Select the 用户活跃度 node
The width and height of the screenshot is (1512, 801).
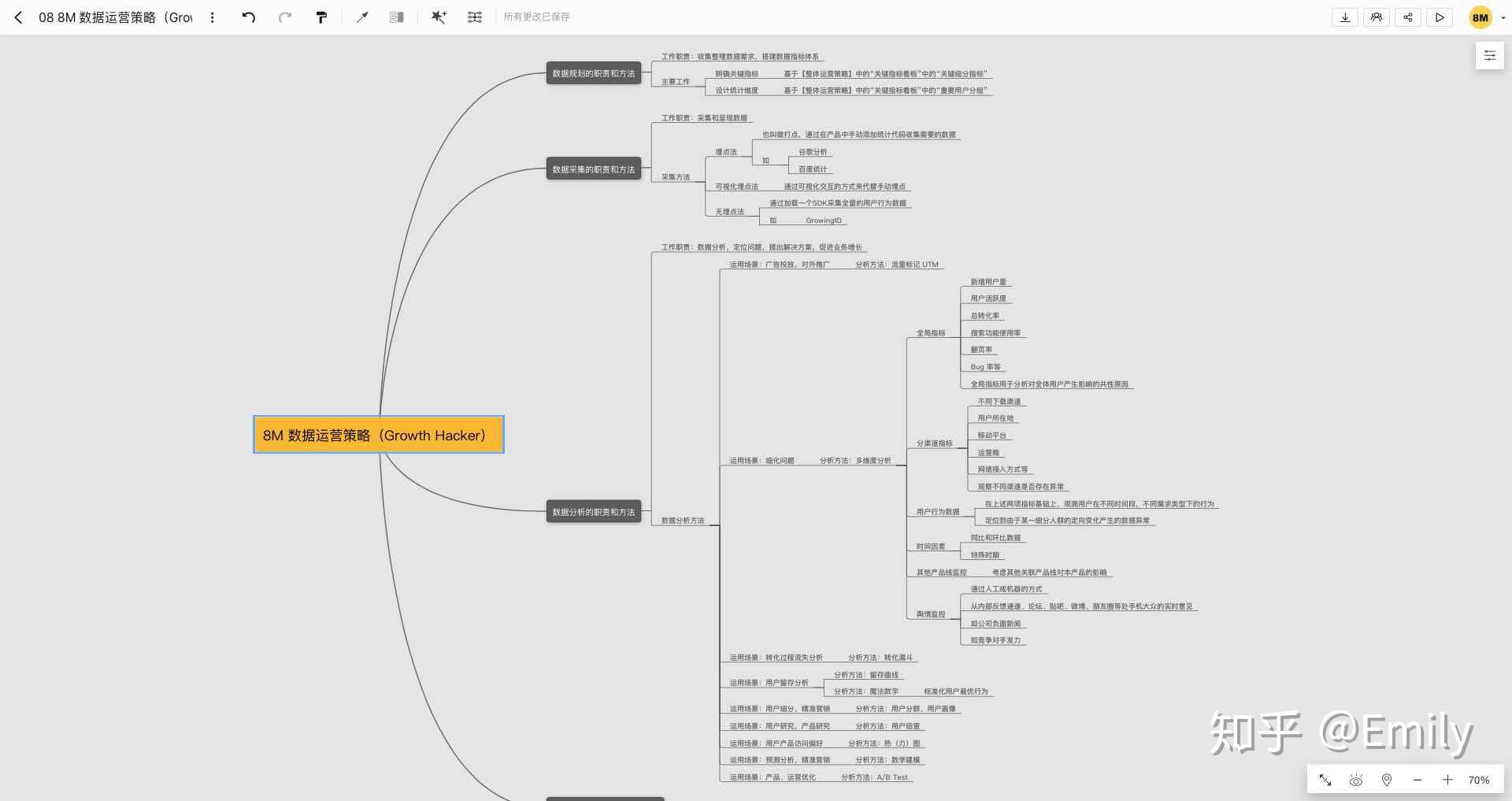(988, 299)
